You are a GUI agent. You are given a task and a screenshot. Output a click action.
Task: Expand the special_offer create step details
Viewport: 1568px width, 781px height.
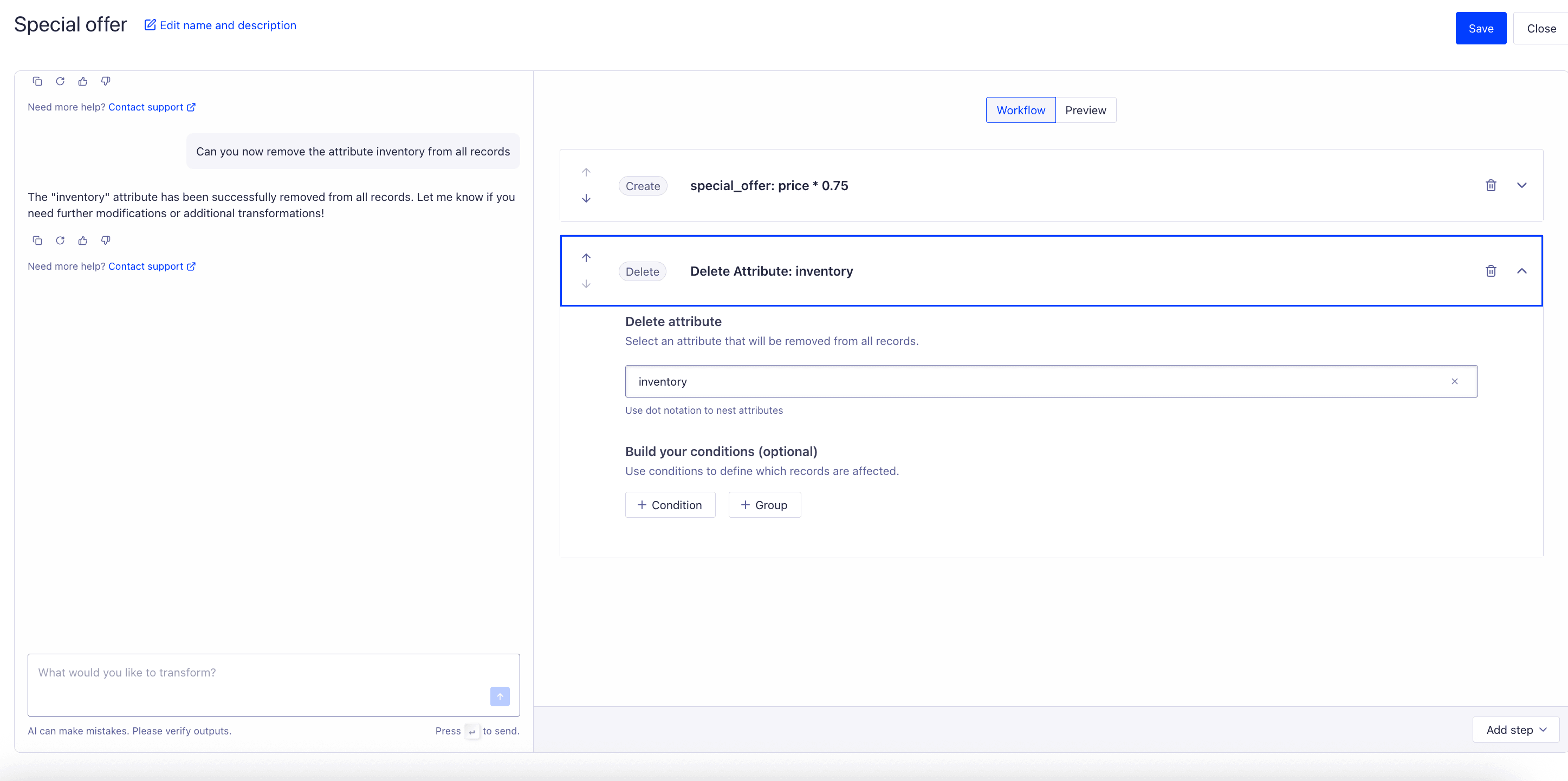(x=1522, y=185)
